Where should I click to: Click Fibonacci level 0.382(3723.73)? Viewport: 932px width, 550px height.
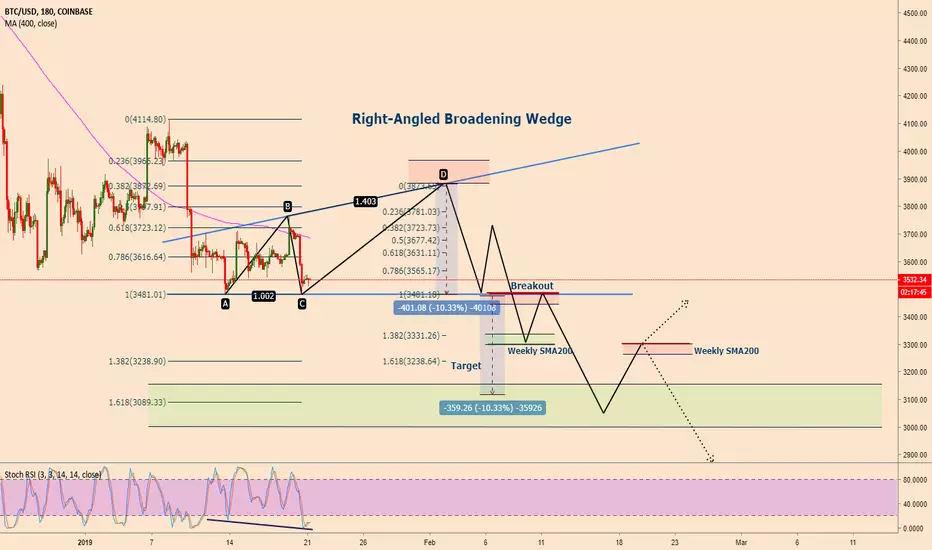[411, 228]
